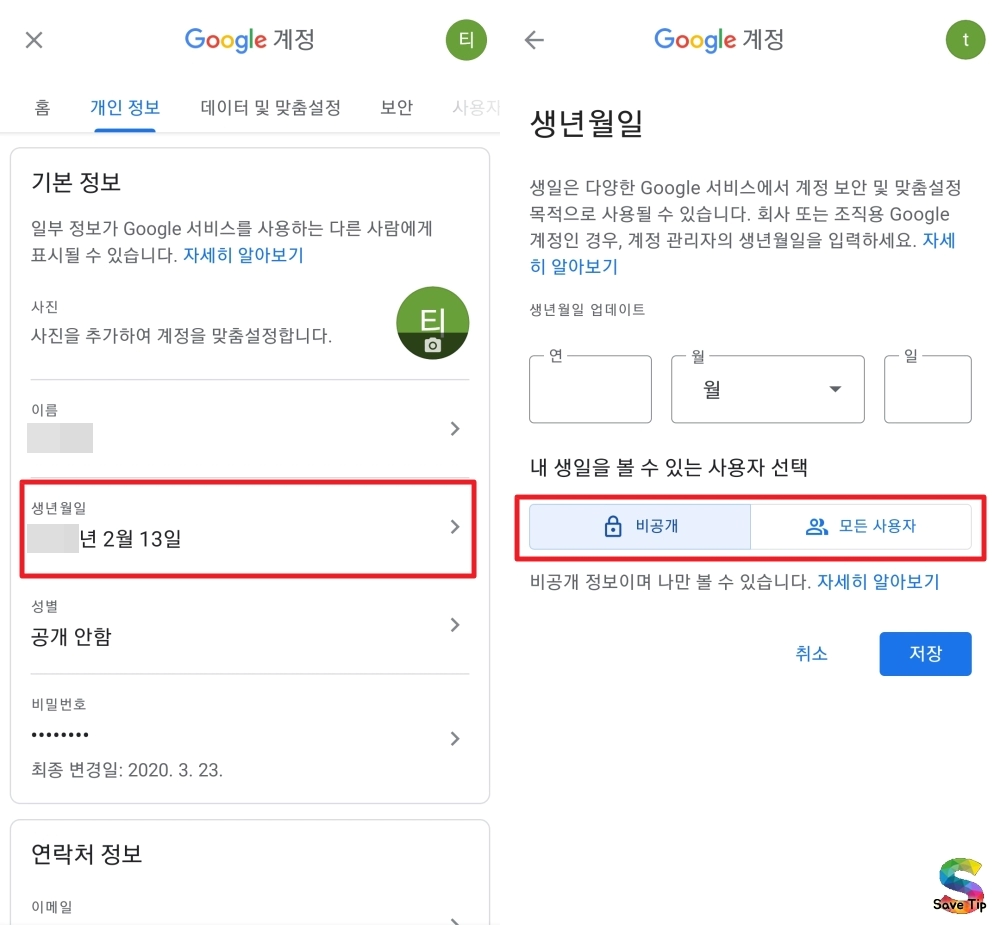Tap the back arrow on the 생년월일 screen
Viewport: 1000px width, 925px height.
(534, 40)
